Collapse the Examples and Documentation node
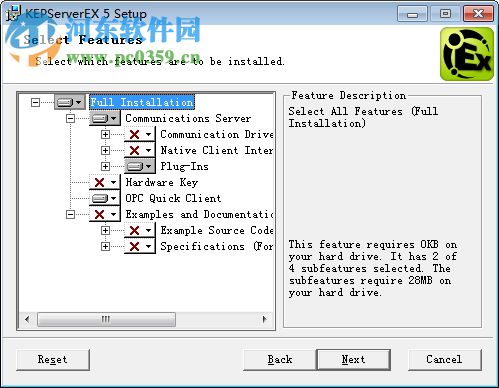 click(x=70, y=214)
